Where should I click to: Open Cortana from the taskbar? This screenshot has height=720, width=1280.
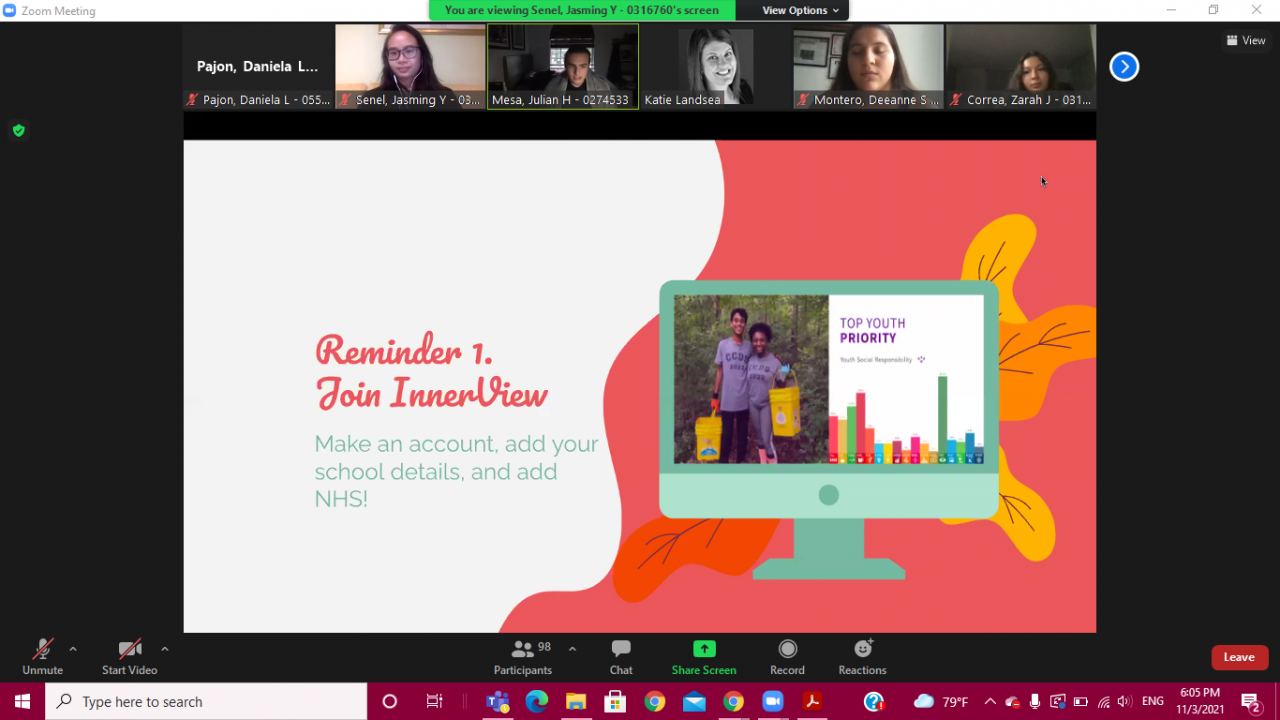click(390, 701)
